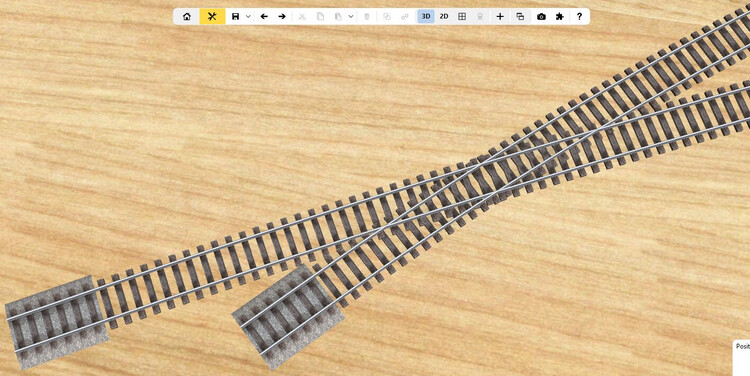Undo with the left arrow icon
Screen dimensions: 750x376
tap(264, 16)
